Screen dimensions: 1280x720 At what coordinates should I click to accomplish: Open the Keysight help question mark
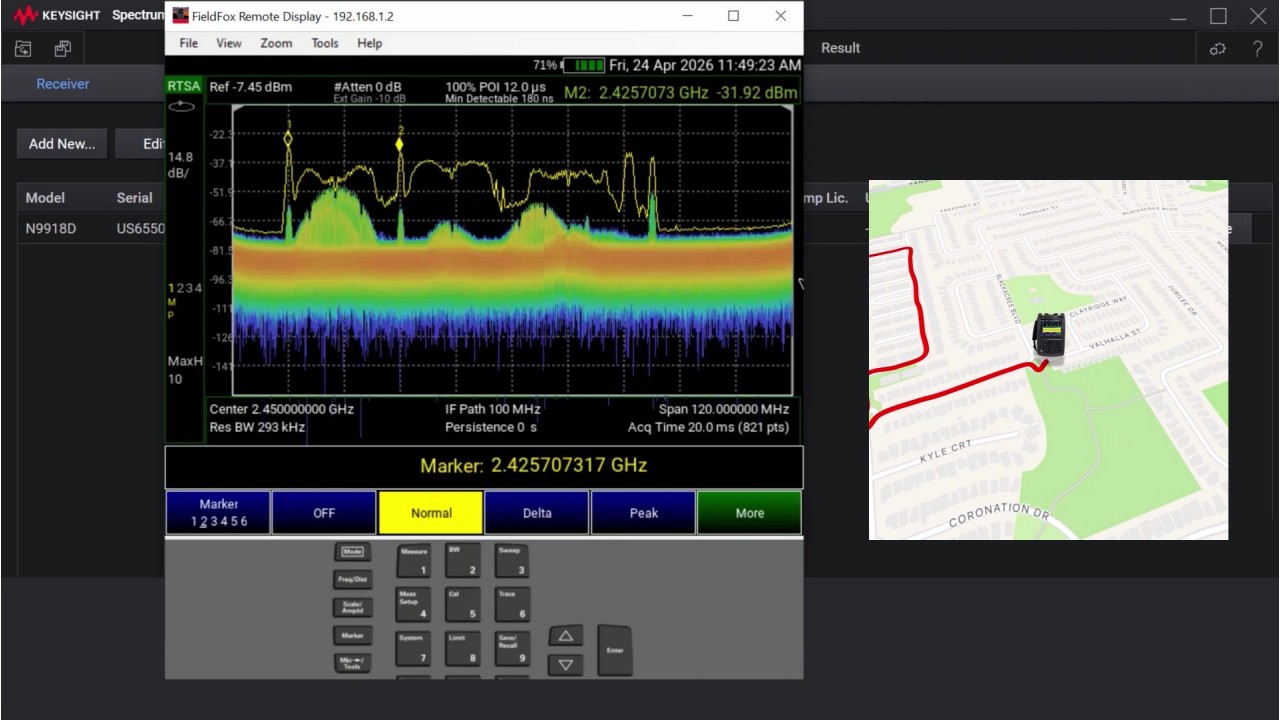[x=1257, y=48]
